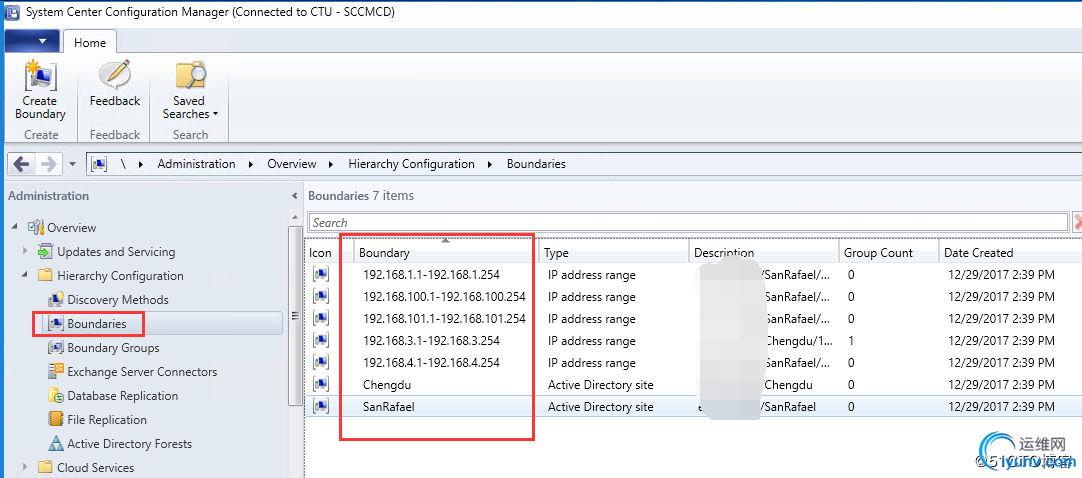Click the Cloud Services folder icon
1082x478 pixels.
click(46, 468)
